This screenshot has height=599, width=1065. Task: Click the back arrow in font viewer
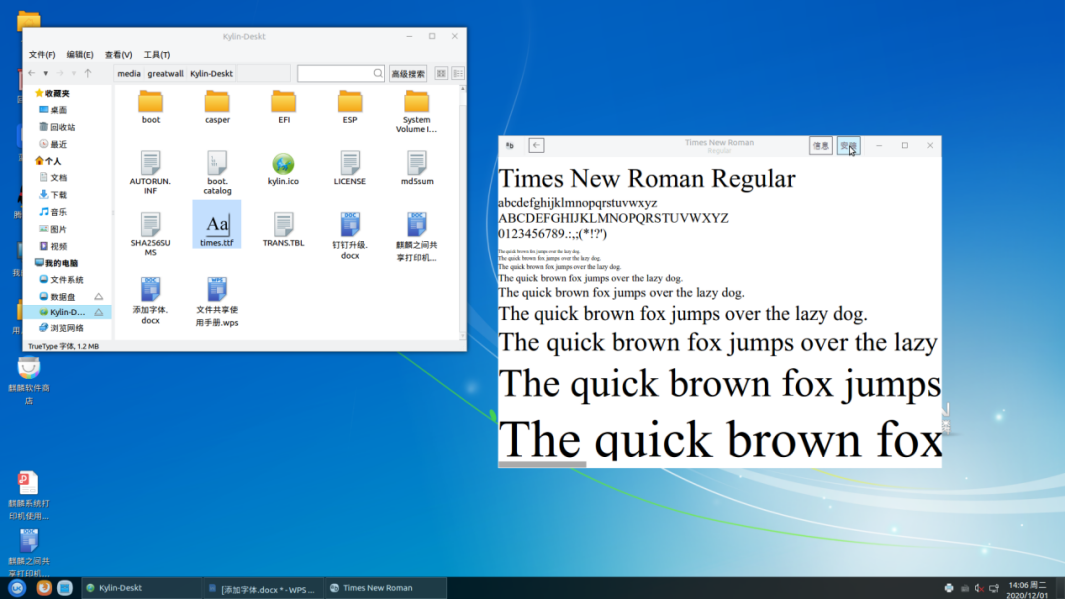(536, 146)
